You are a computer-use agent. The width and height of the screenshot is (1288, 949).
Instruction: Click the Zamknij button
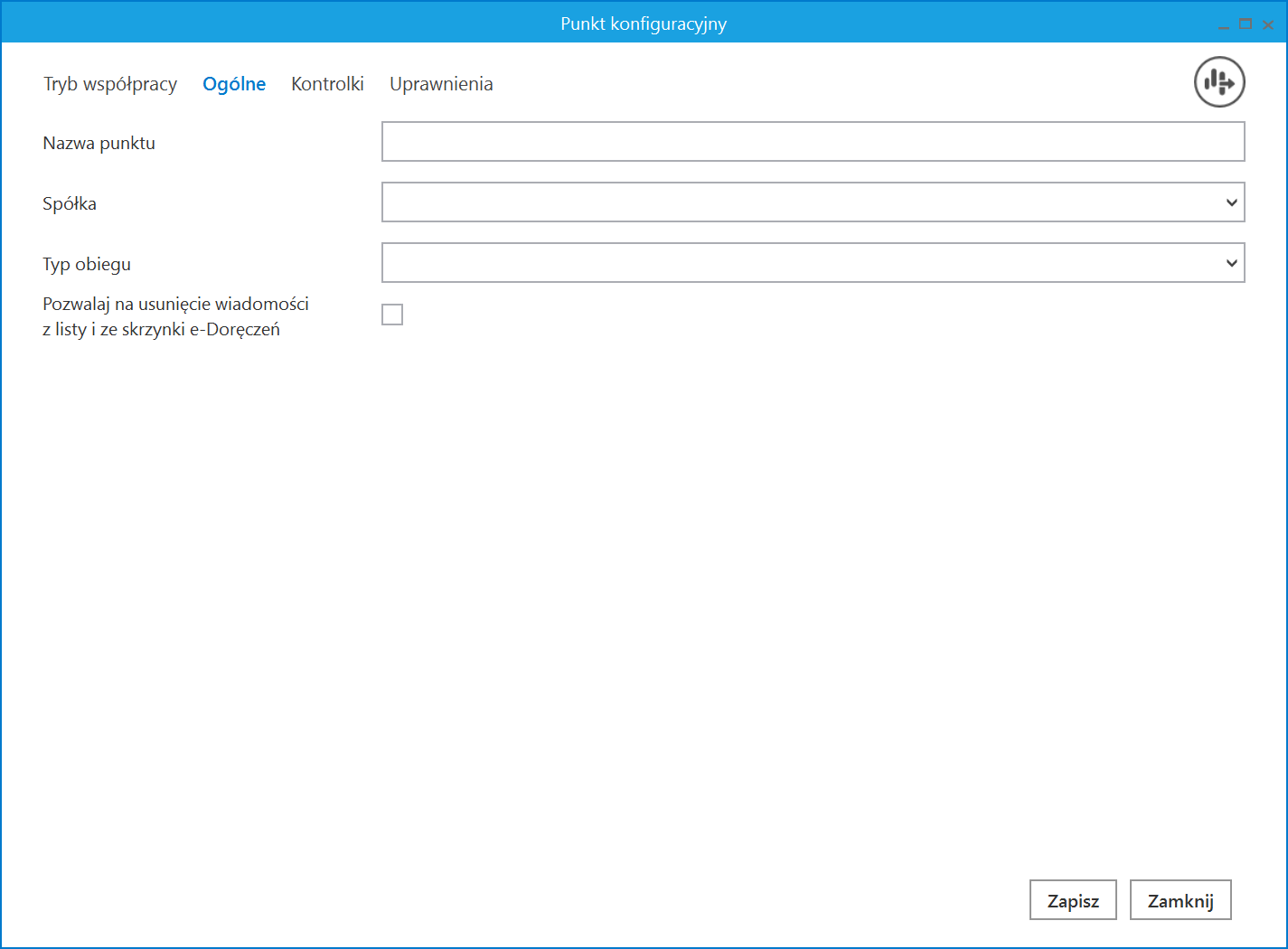(1180, 900)
